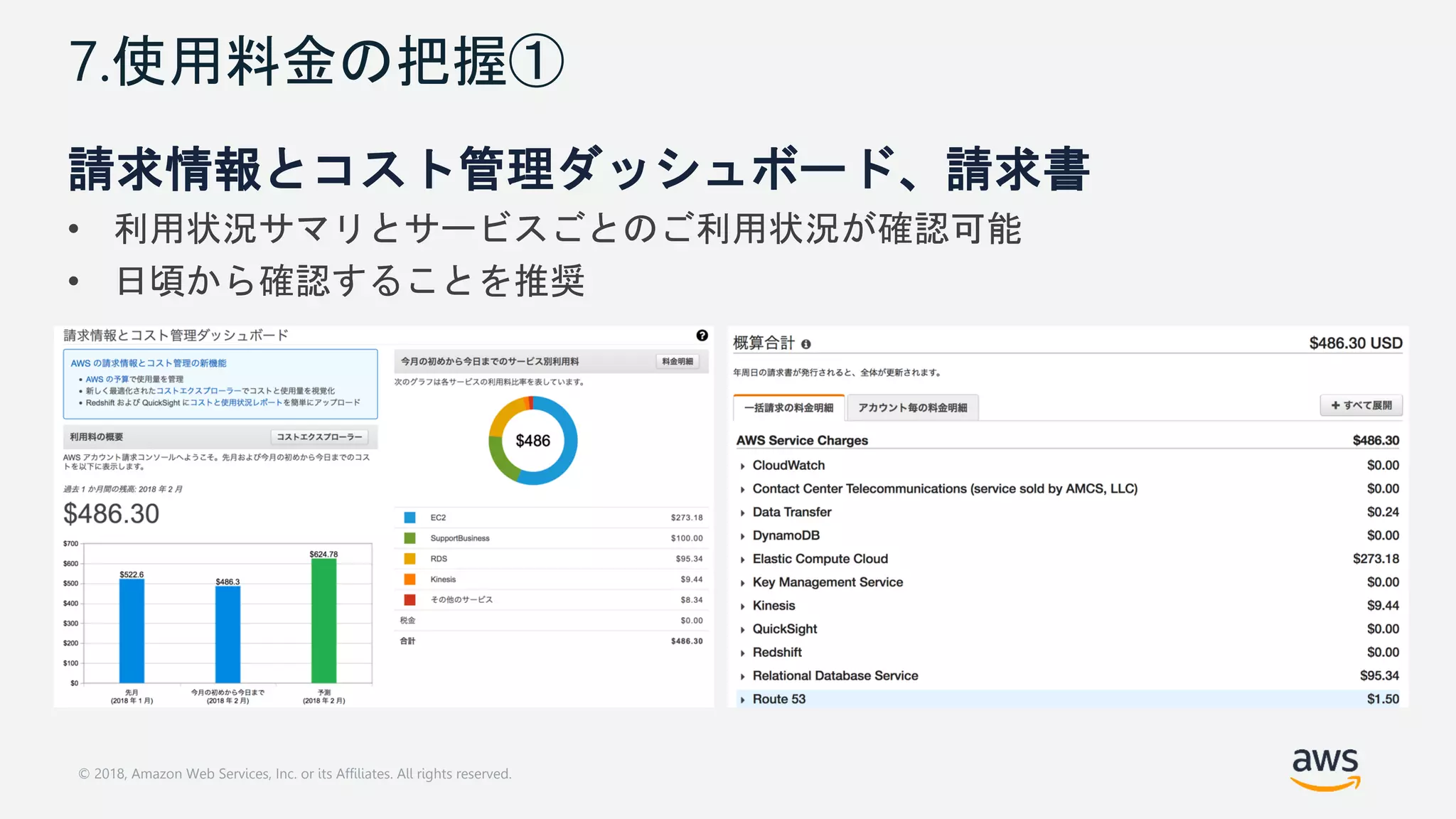Click the Relational Database Service $95.34 amount
The height and width of the screenshot is (819, 1456).
(1379, 675)
